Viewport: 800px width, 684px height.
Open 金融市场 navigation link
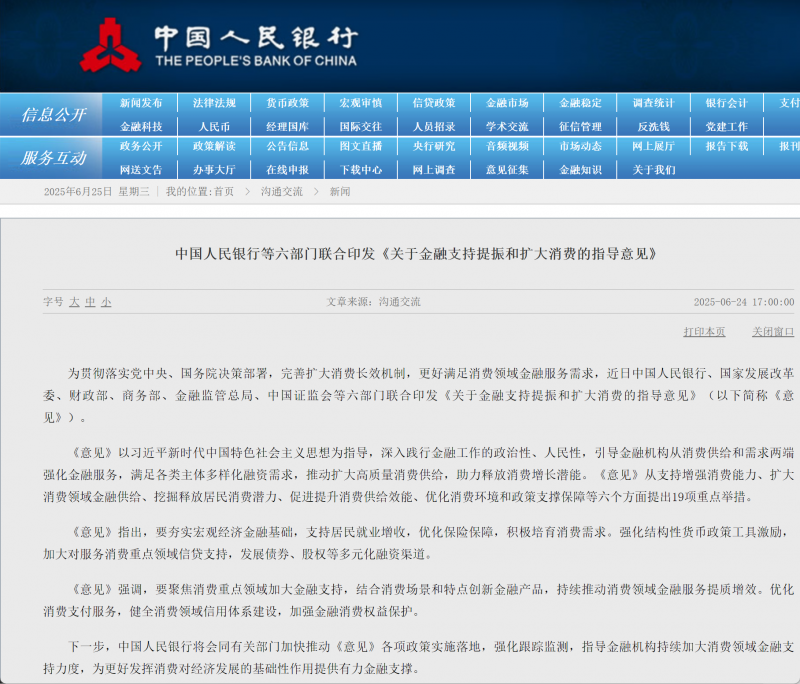(507, 103)
